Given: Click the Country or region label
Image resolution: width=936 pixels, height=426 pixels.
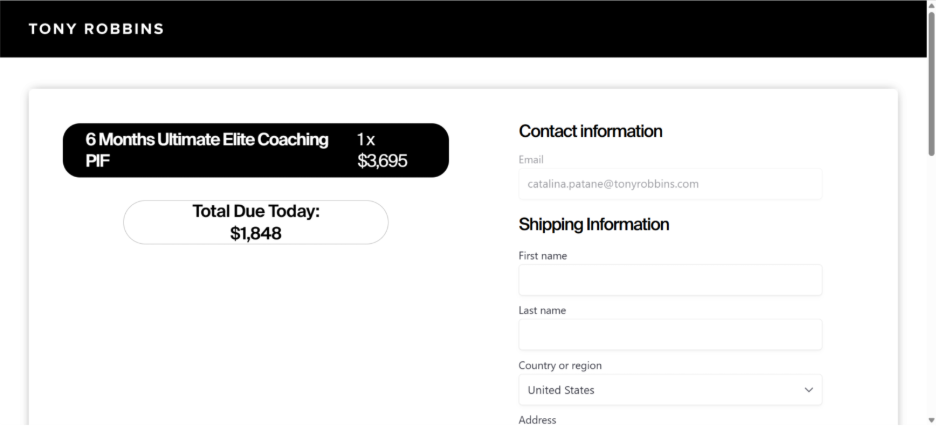Looking at the screenshot, I should point(560,365).
